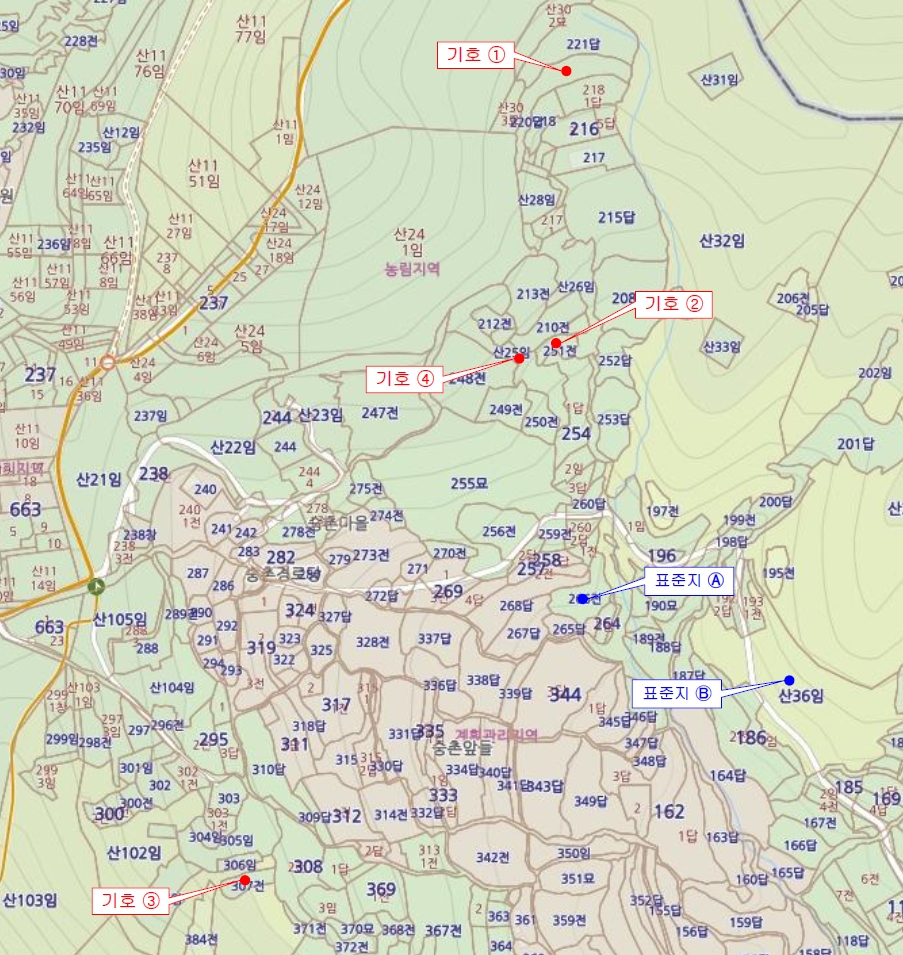903x955 pixels.
Task: Click parcel label 산26임
Action: point(575,286)
